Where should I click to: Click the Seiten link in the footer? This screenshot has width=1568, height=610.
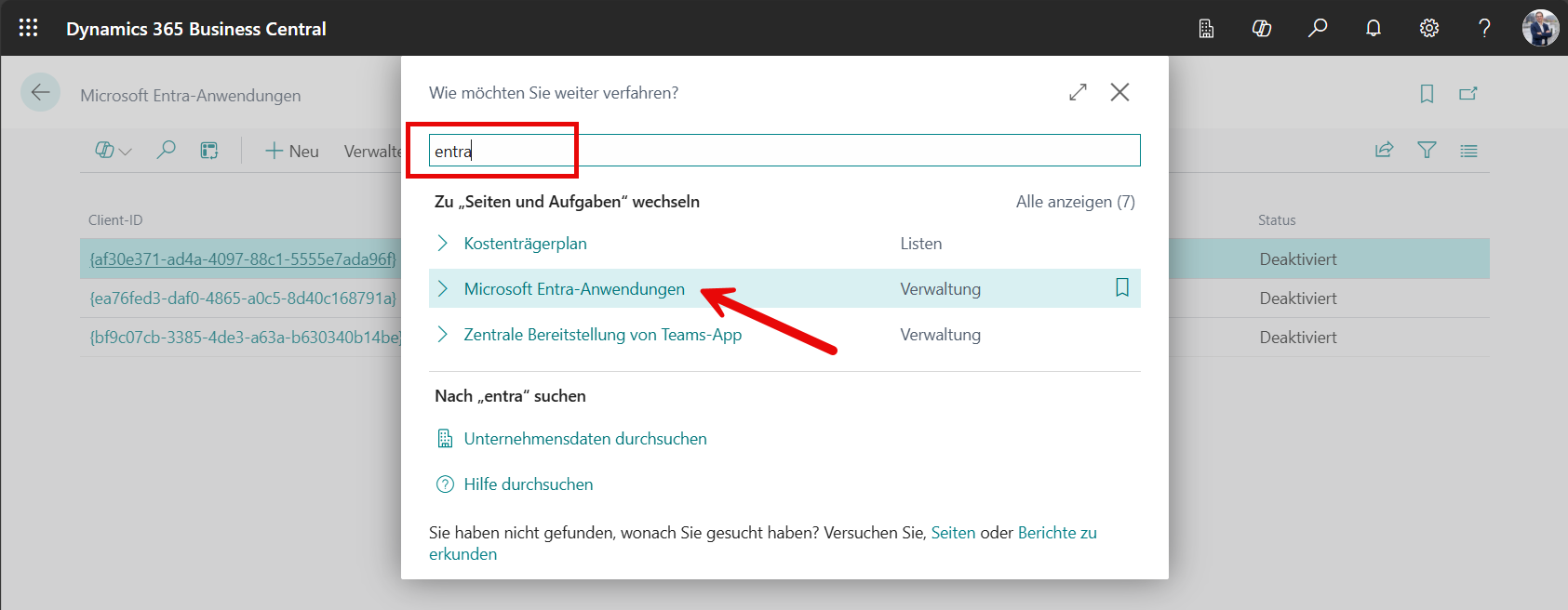click(953, 533)
